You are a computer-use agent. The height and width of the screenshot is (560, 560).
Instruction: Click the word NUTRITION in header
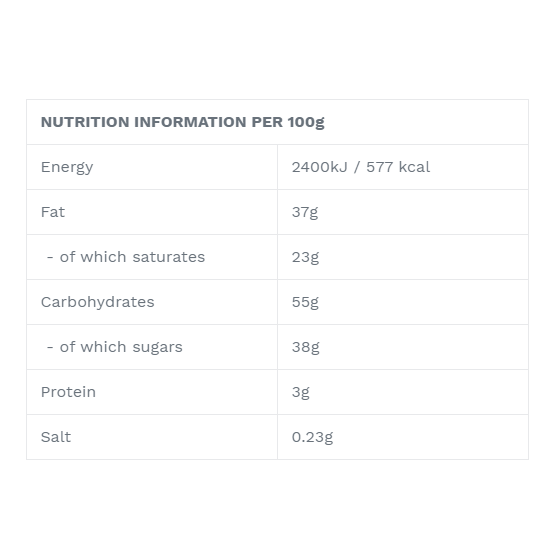point(85,122)
